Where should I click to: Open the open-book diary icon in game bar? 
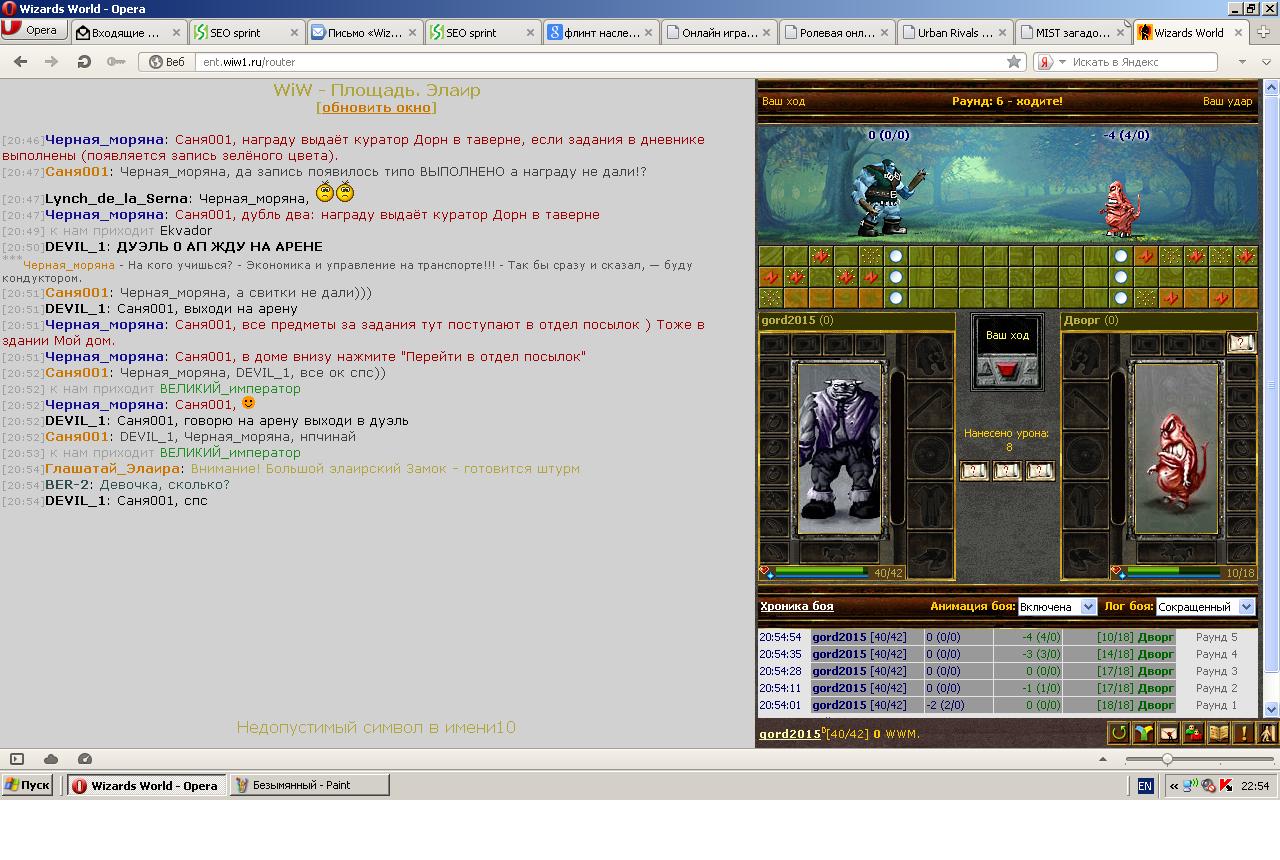(x=1219, y=733)
